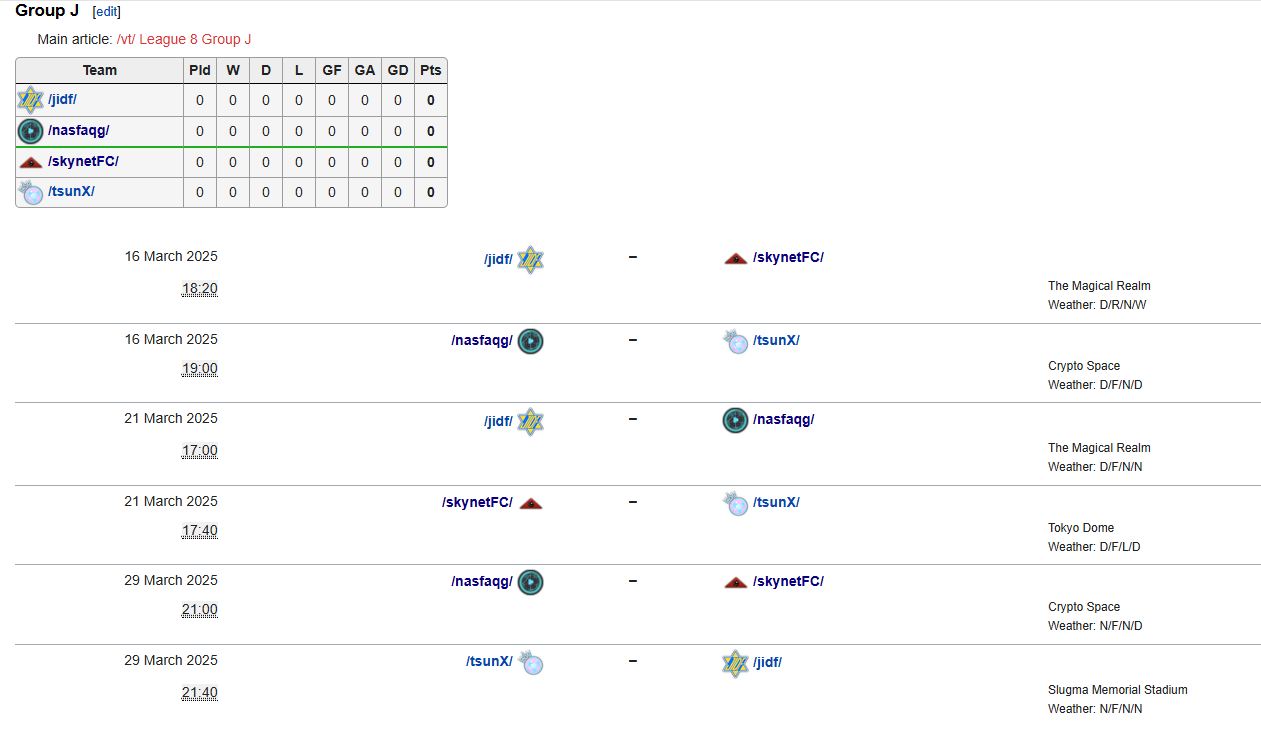Click the 21:40 kickoff time
The image size is (1261, 734).
coord(199,693)
